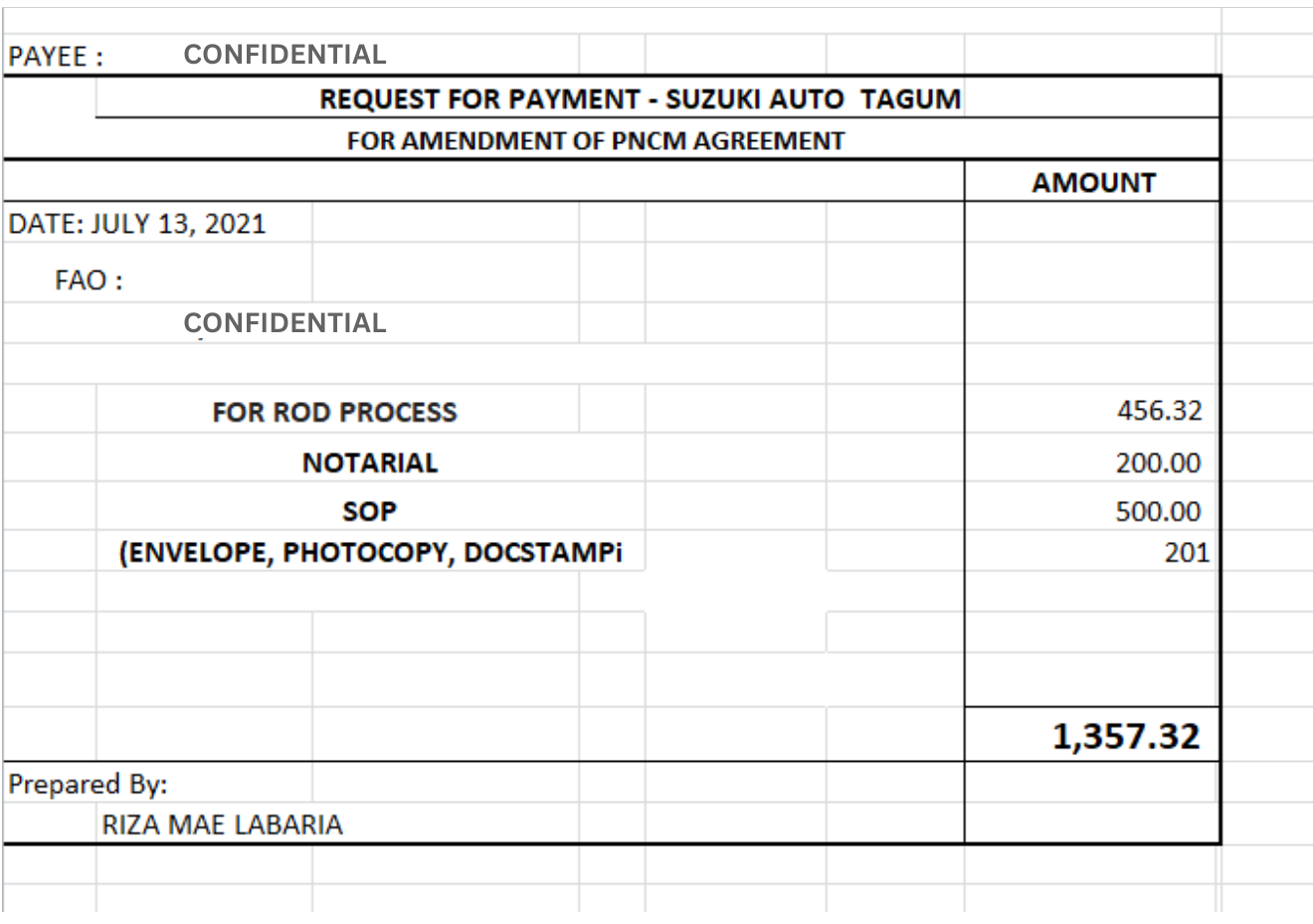
Task: Click the CONFIDENTIAL text beside PAYEE
Action: (x=284, y=55)
